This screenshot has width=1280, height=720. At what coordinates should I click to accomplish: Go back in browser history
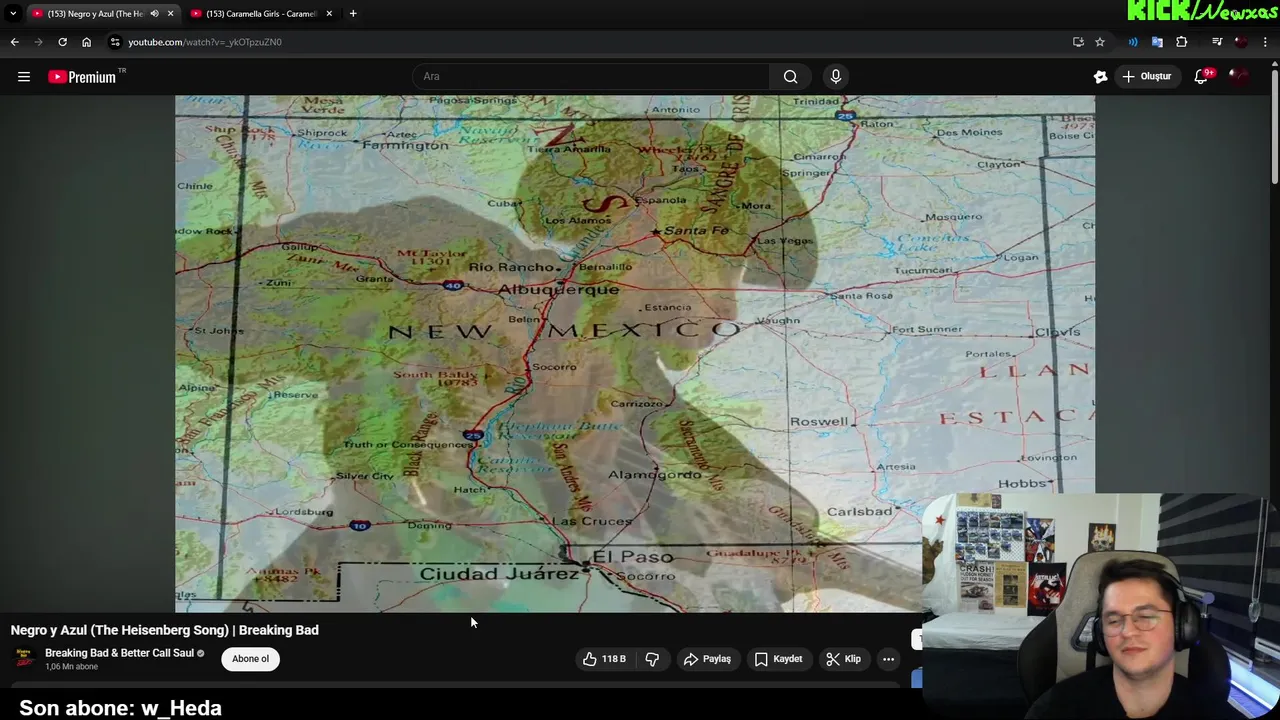(x=14, y=42)
